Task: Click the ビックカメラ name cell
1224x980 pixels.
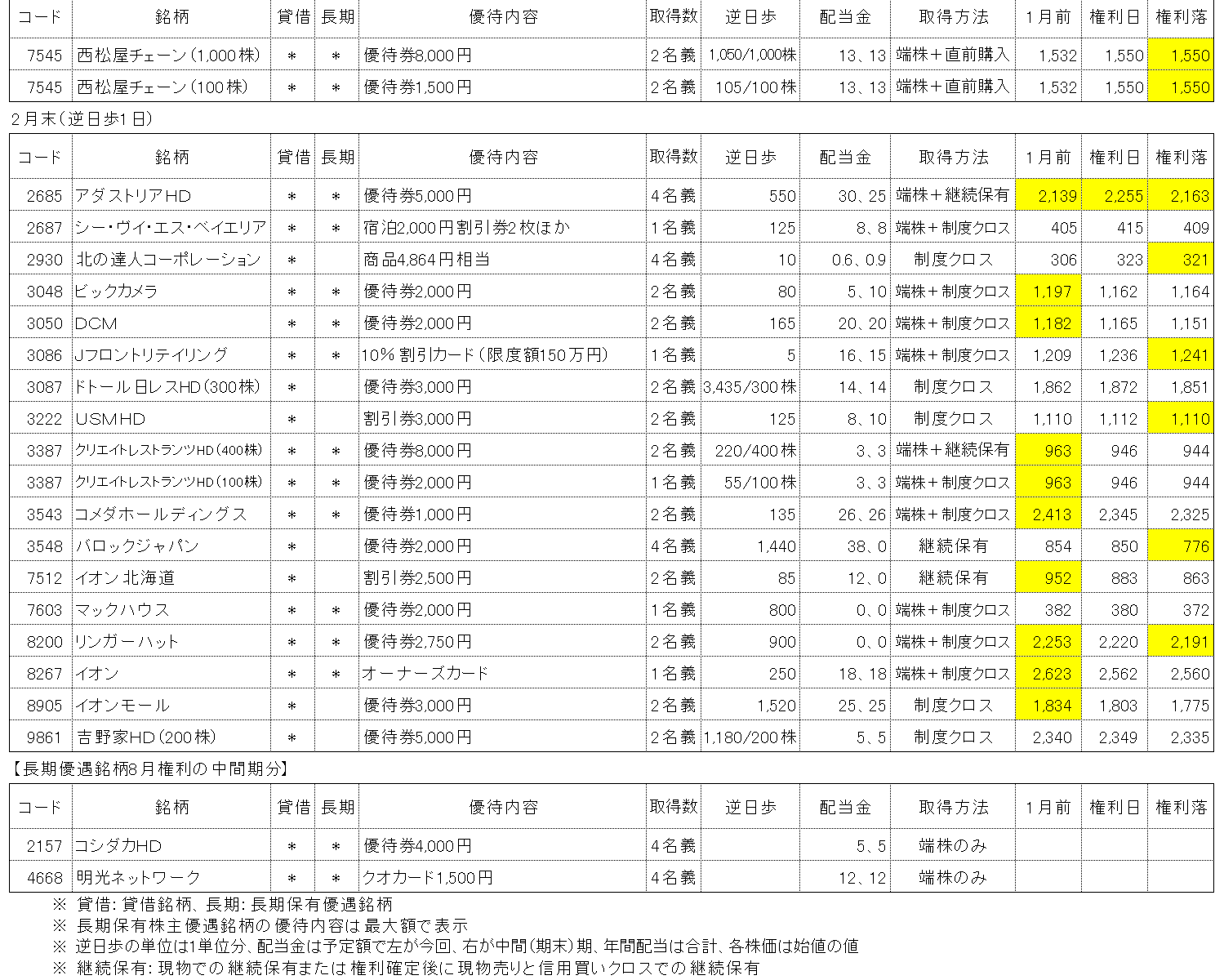Action: click(x=171, y=292)
